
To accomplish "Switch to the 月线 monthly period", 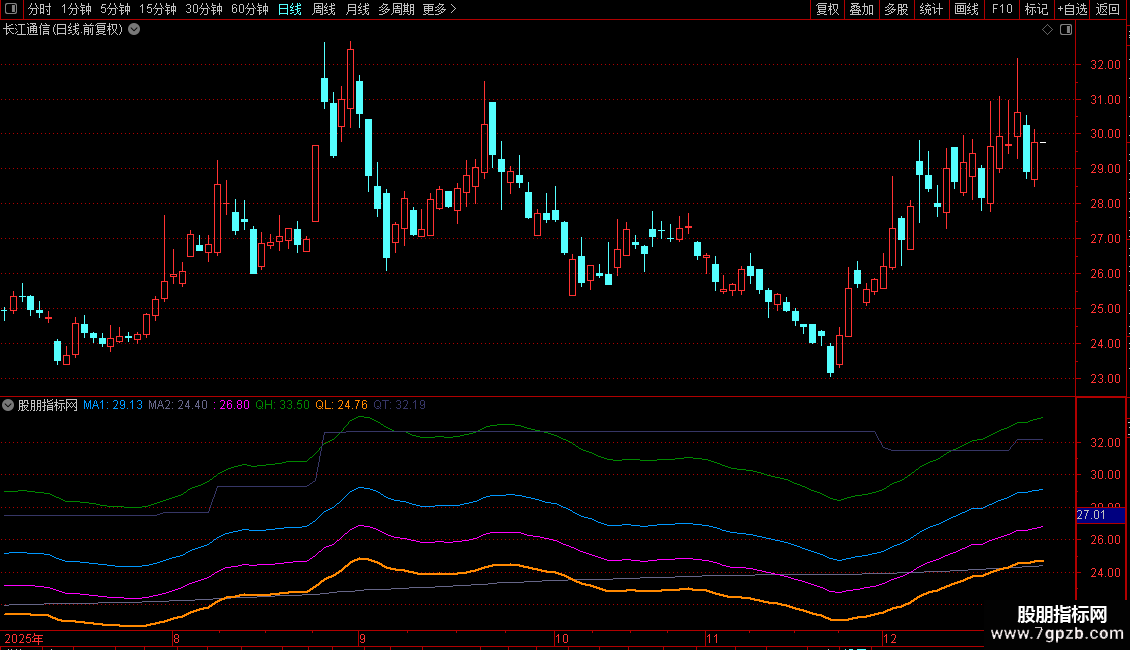I will coord(357,9).
